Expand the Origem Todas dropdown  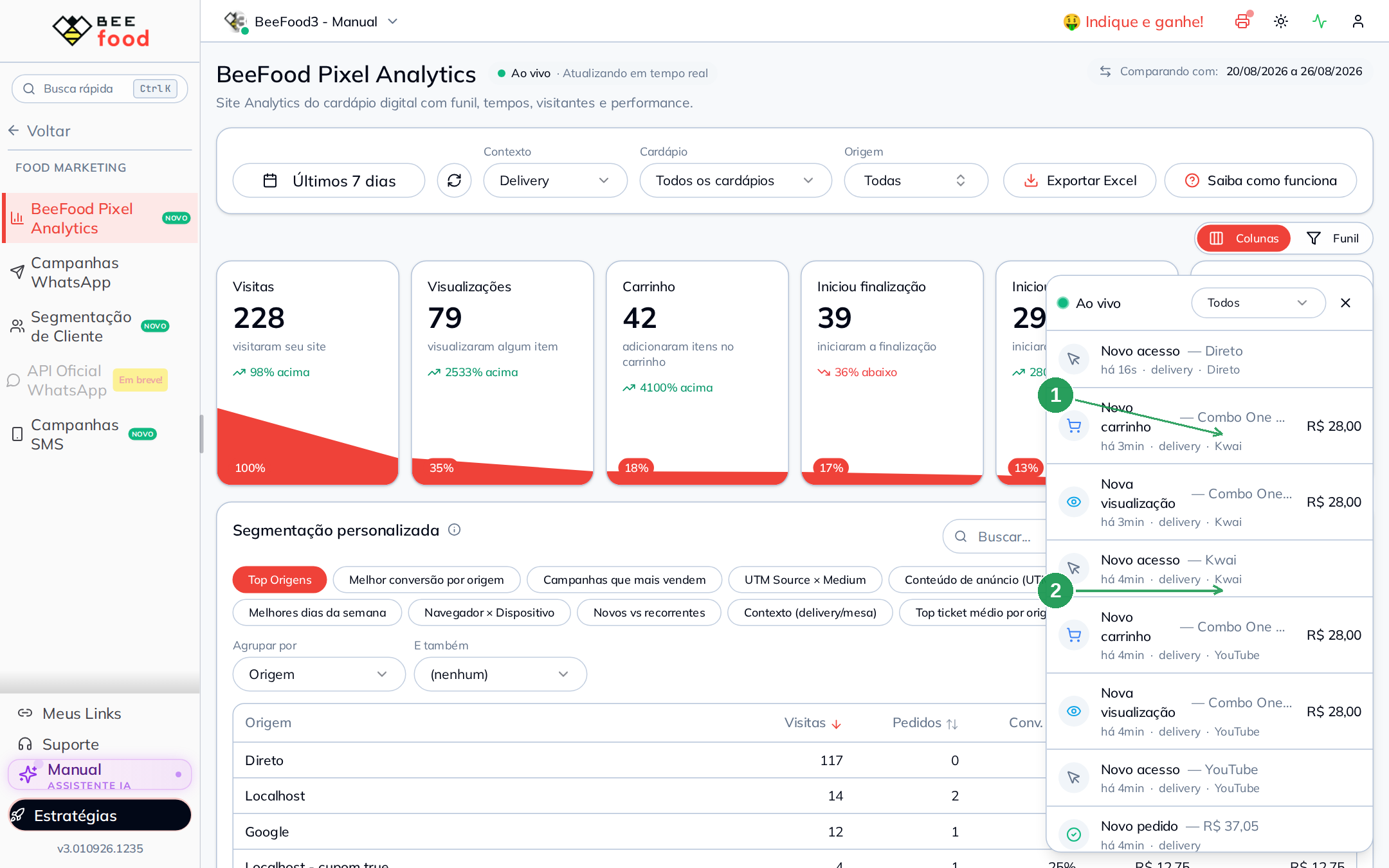(x=916, y=181)
